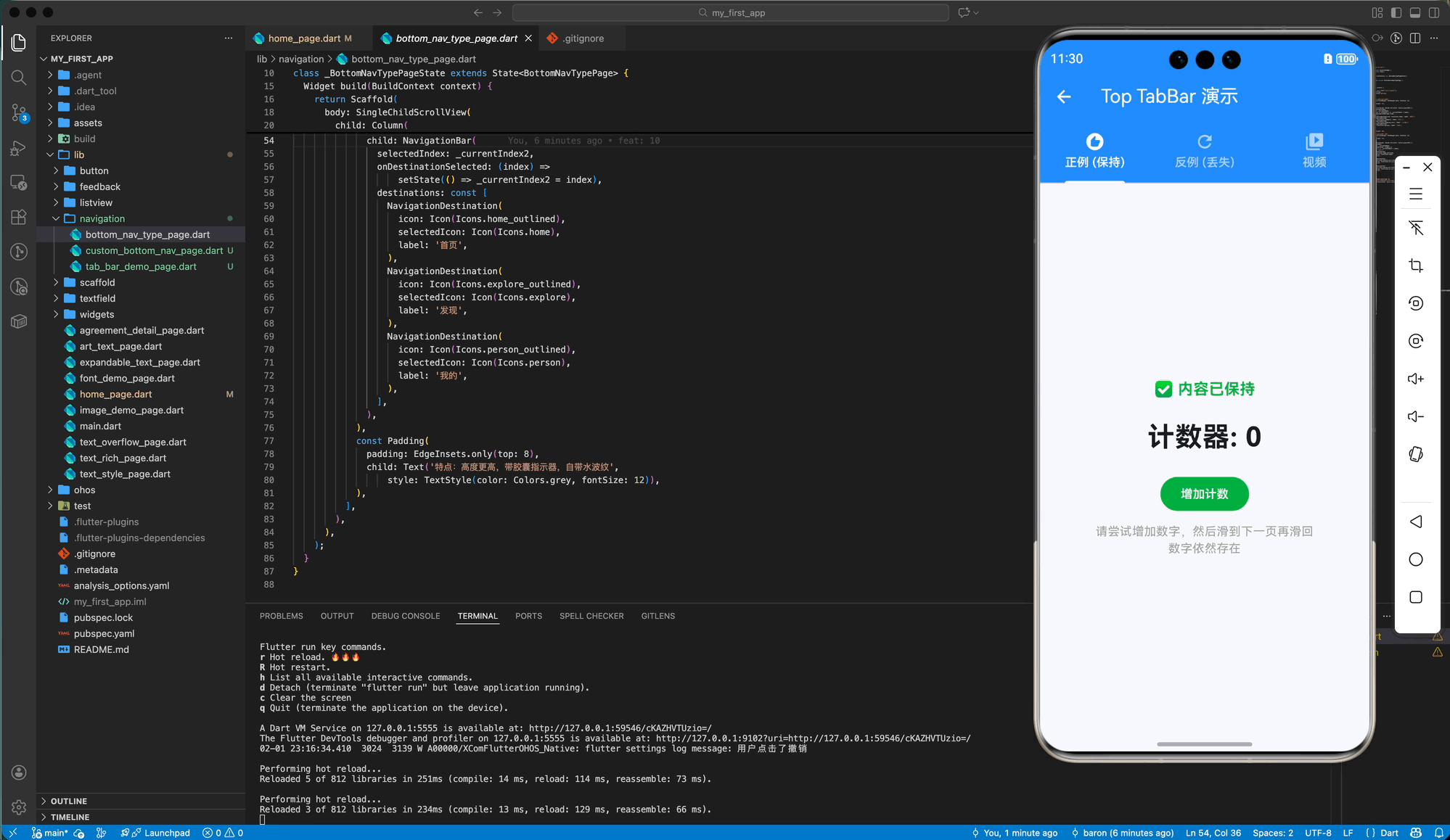
Task: Toggle secondary side bar layout icon
Action: coord(1434,13)
